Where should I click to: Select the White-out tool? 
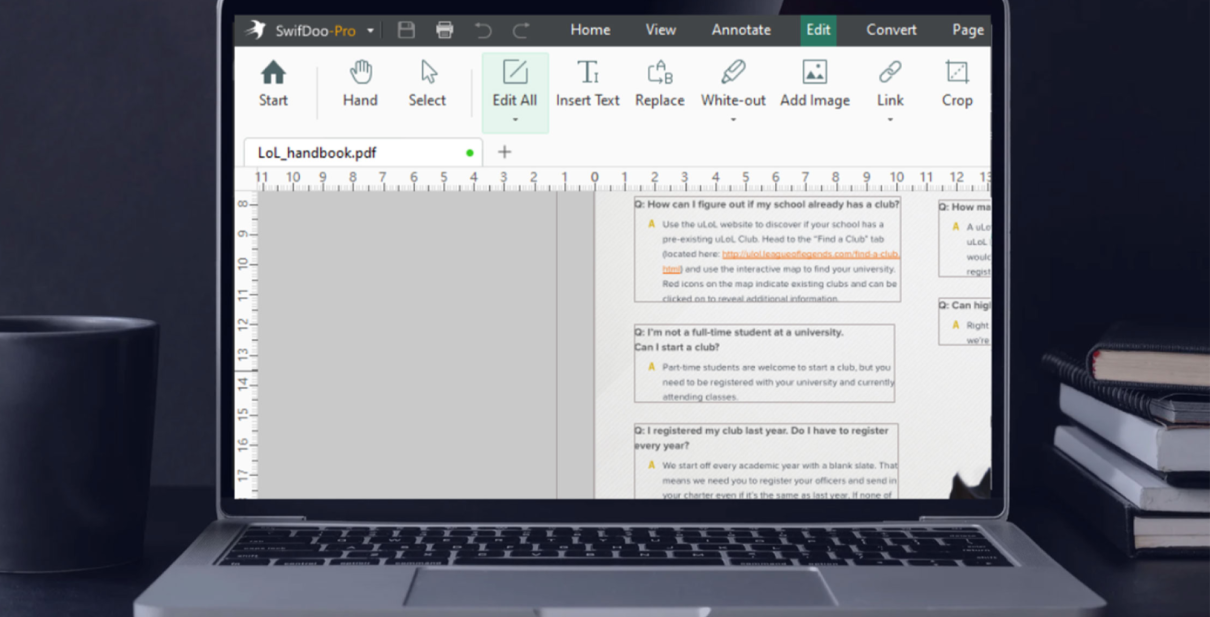[x=733, y=74]
